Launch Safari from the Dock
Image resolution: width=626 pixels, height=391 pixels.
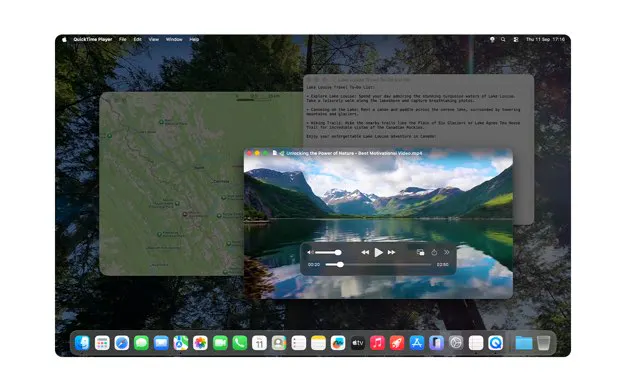click(x=122, y=343)
